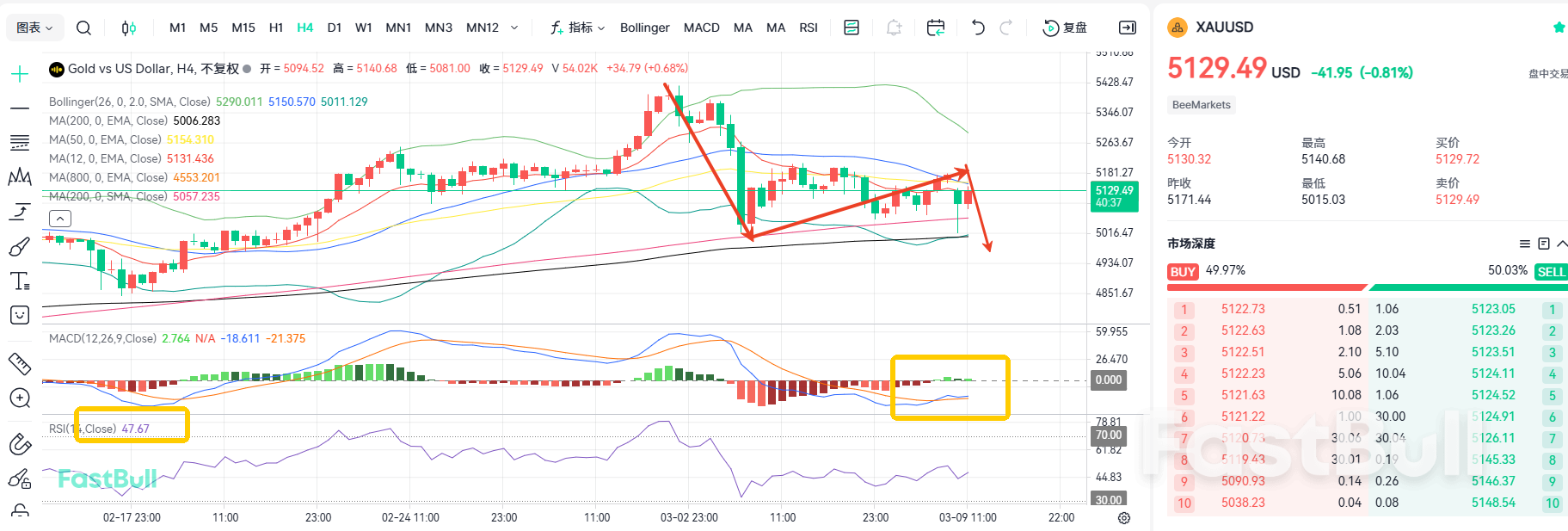This screenshot has height=531, width=1568.
Task: Collapse the indicator legend list
Action: click(60, 219)
